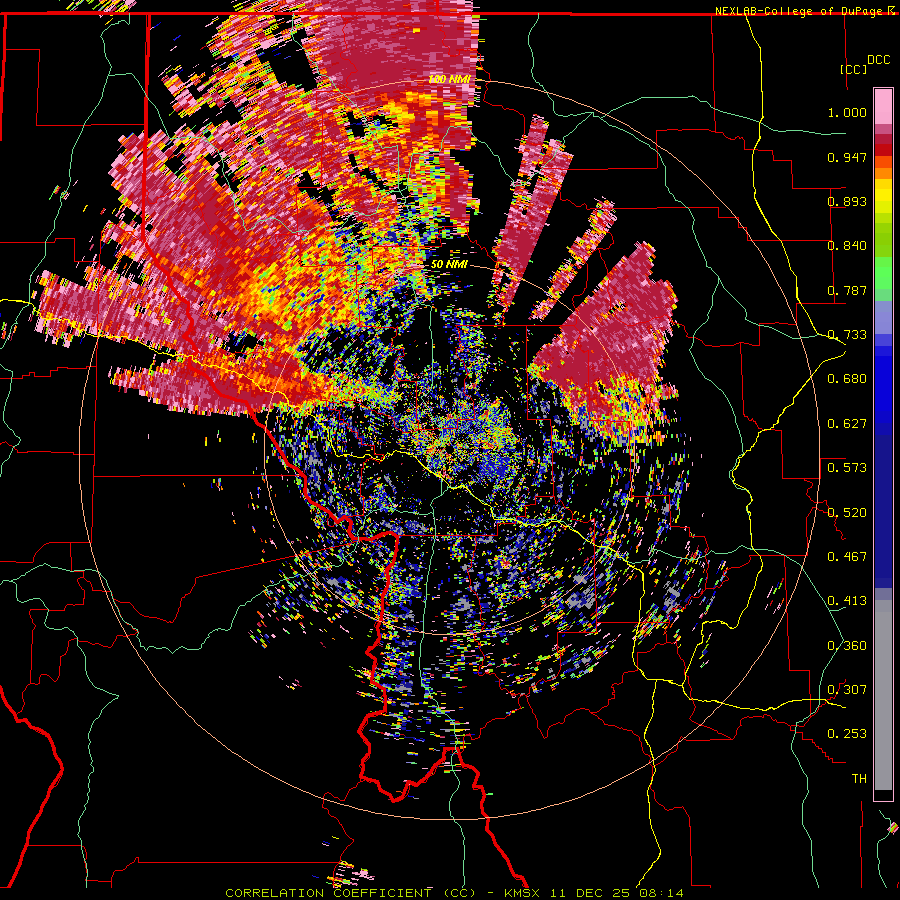Click the 50 NMI range ring label
Viewport: 900px width, 900px height.
449,265
